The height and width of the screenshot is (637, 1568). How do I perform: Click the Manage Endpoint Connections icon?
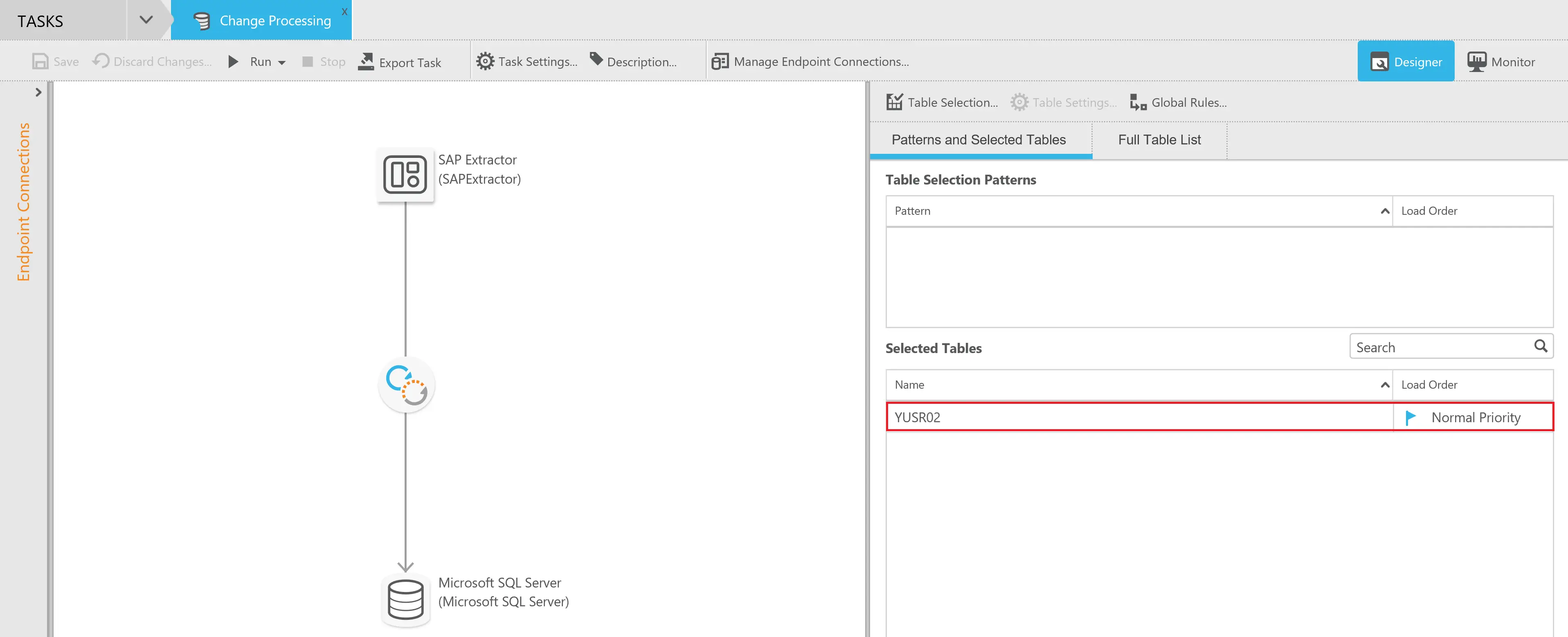pyautogui.click(x=720, y=61)
